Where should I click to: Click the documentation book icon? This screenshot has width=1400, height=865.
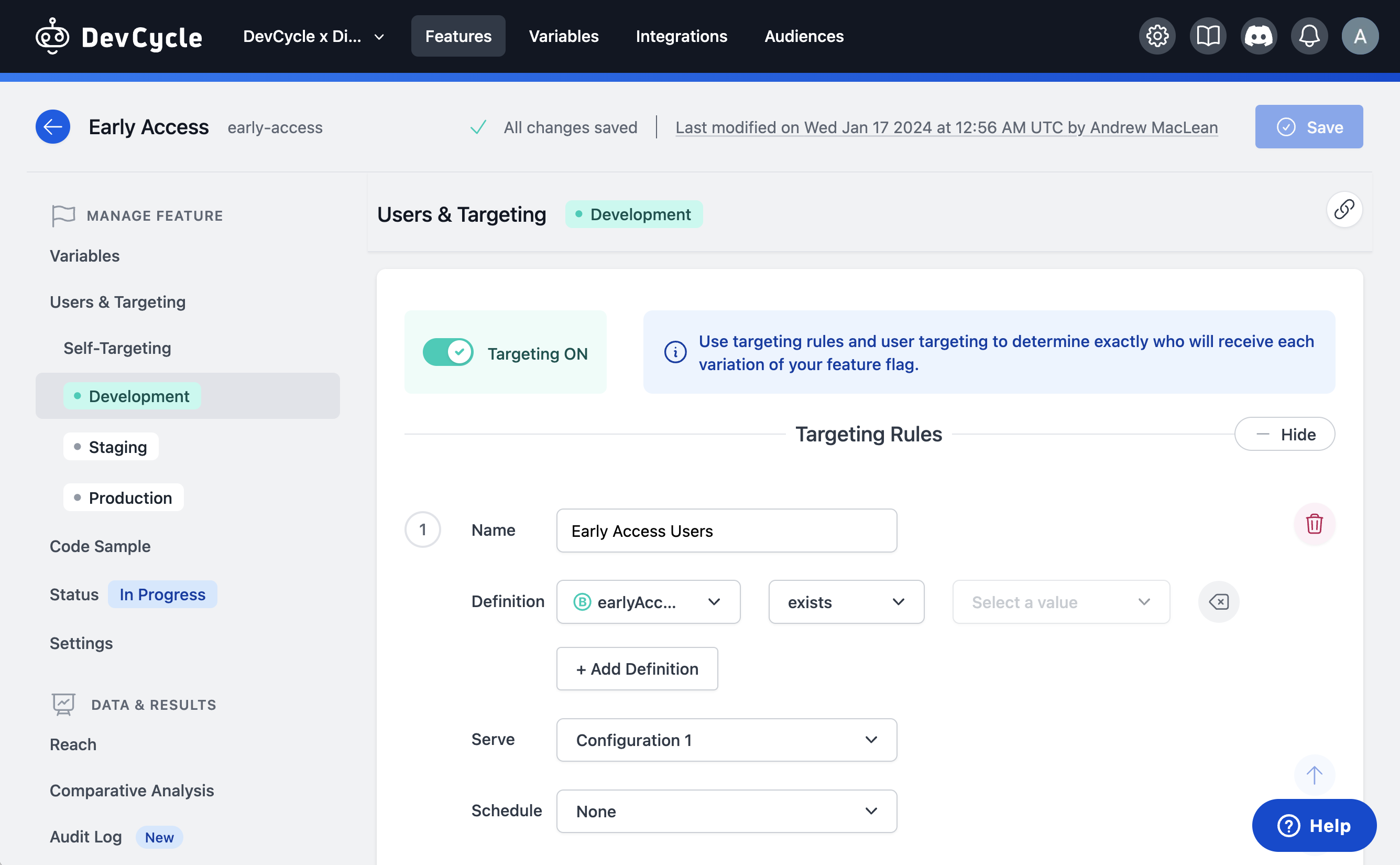1208,35
